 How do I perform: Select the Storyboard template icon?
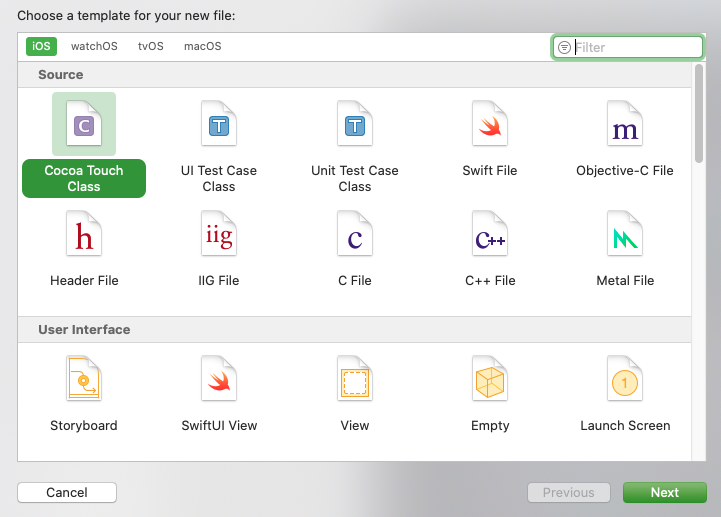click(x=84, y=379)
